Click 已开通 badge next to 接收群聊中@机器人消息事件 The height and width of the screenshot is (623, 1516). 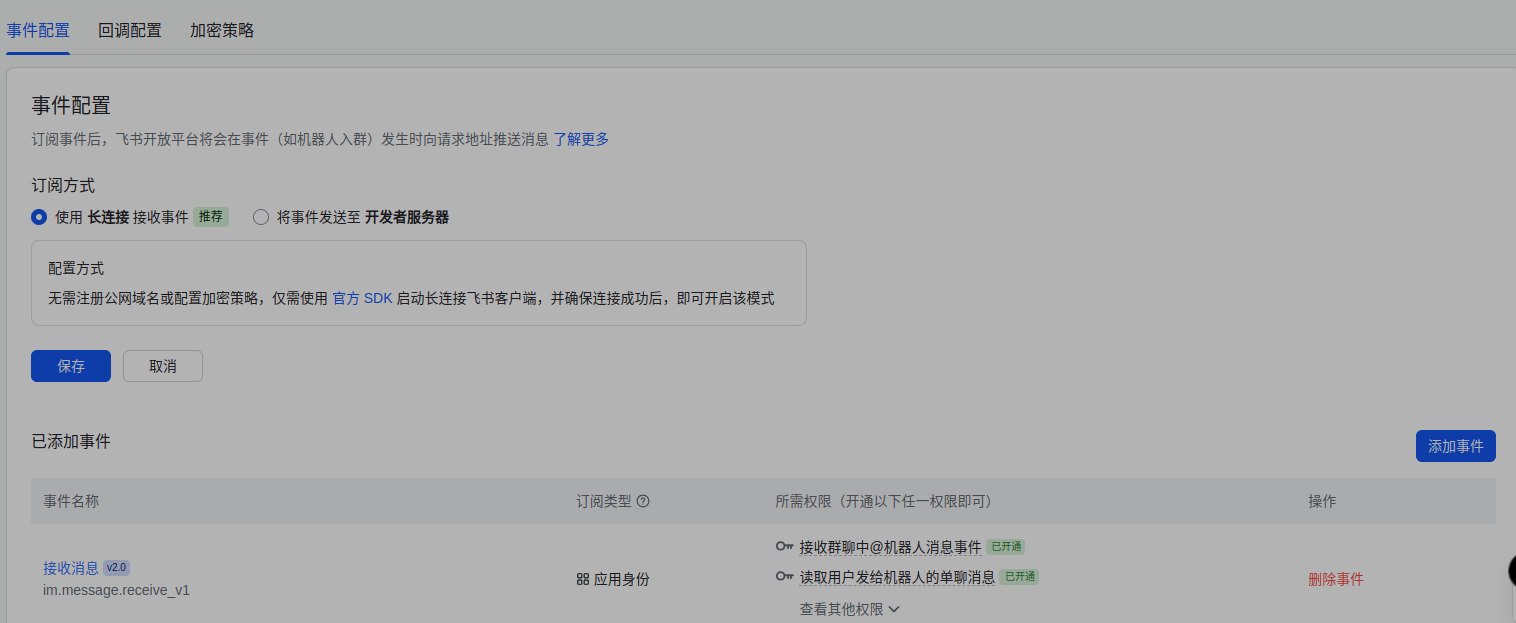1005,547
